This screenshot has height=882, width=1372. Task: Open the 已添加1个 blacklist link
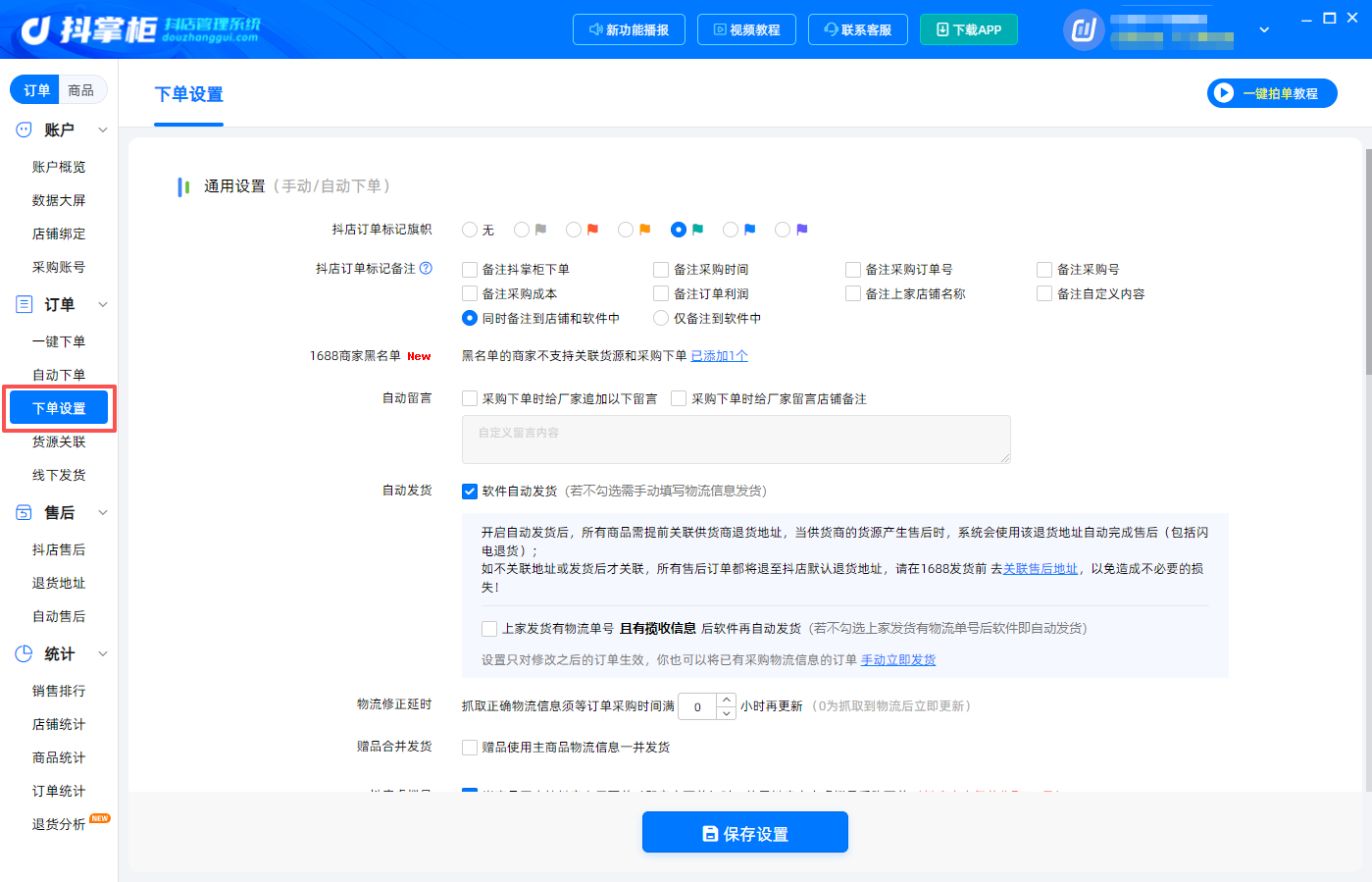click(x=719, y=355)
